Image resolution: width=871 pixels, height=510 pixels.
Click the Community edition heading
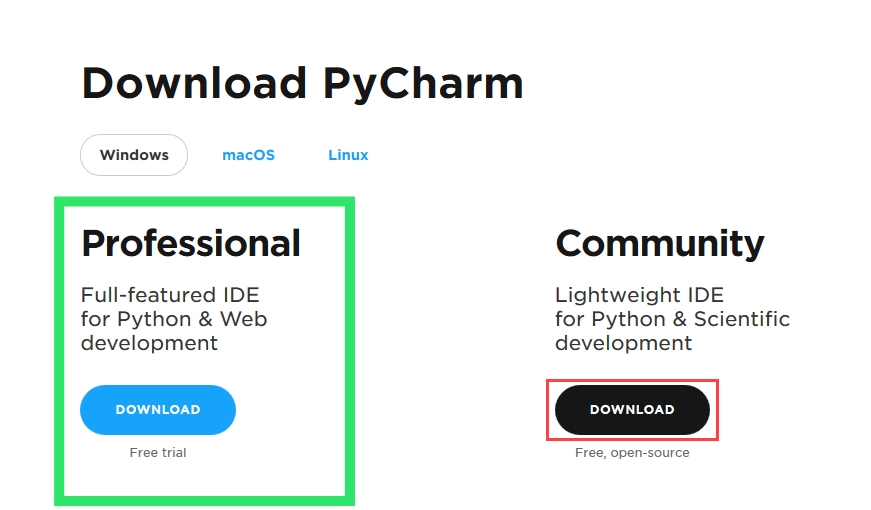(660, 243)
